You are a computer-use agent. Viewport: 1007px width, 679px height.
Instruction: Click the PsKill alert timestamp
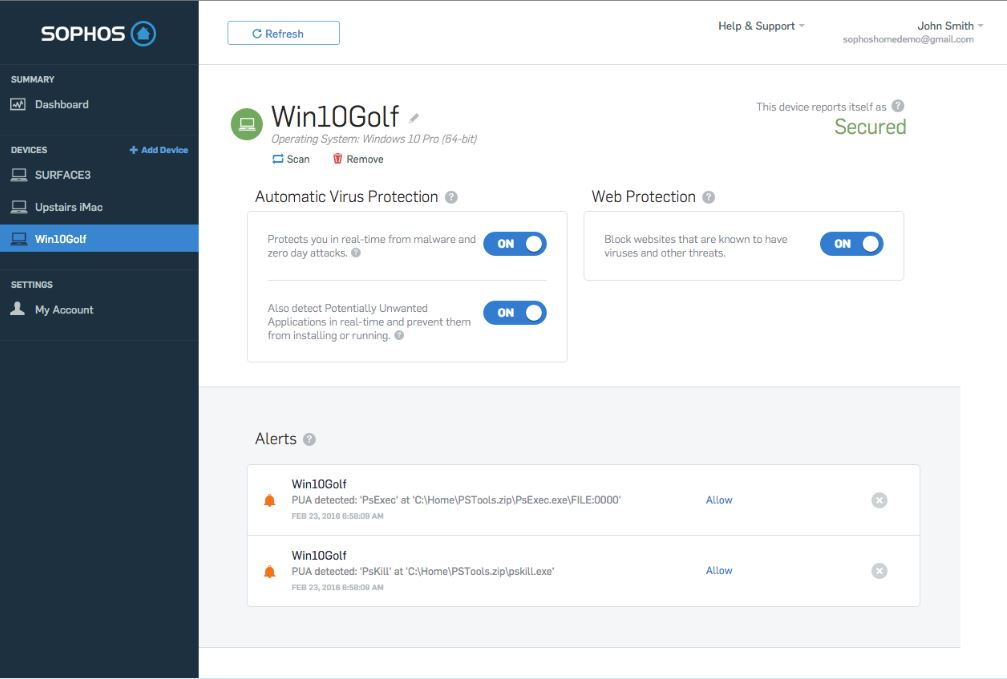click(337, 587)
